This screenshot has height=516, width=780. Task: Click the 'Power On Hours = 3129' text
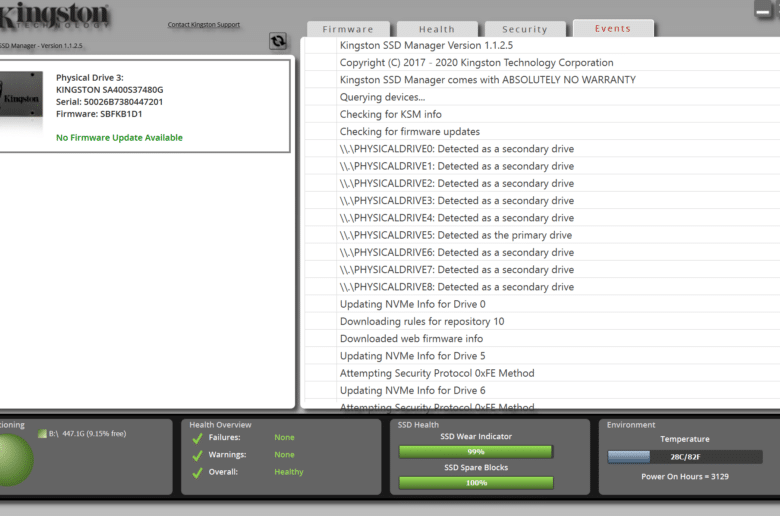point(684,477)
